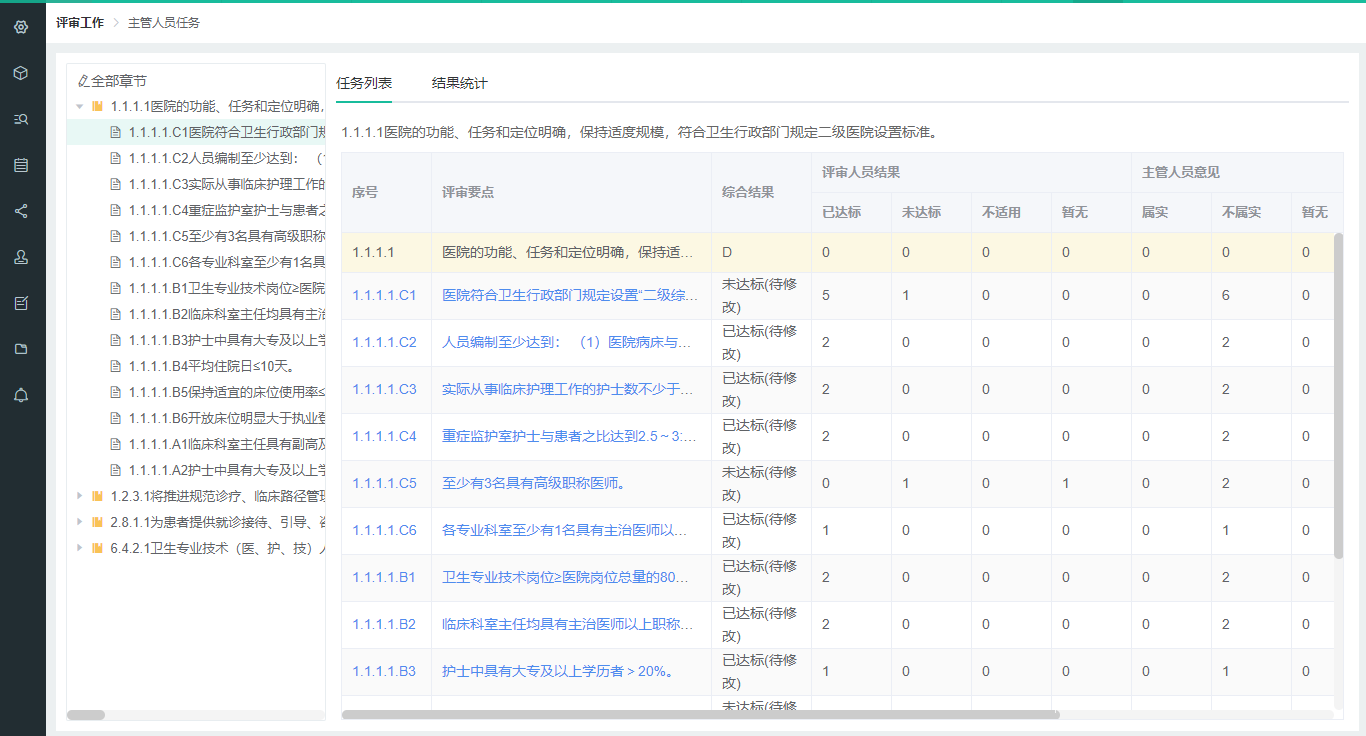
Task: Expand the 2.8.1.1 chapter tree node
Action: point(80,522)
